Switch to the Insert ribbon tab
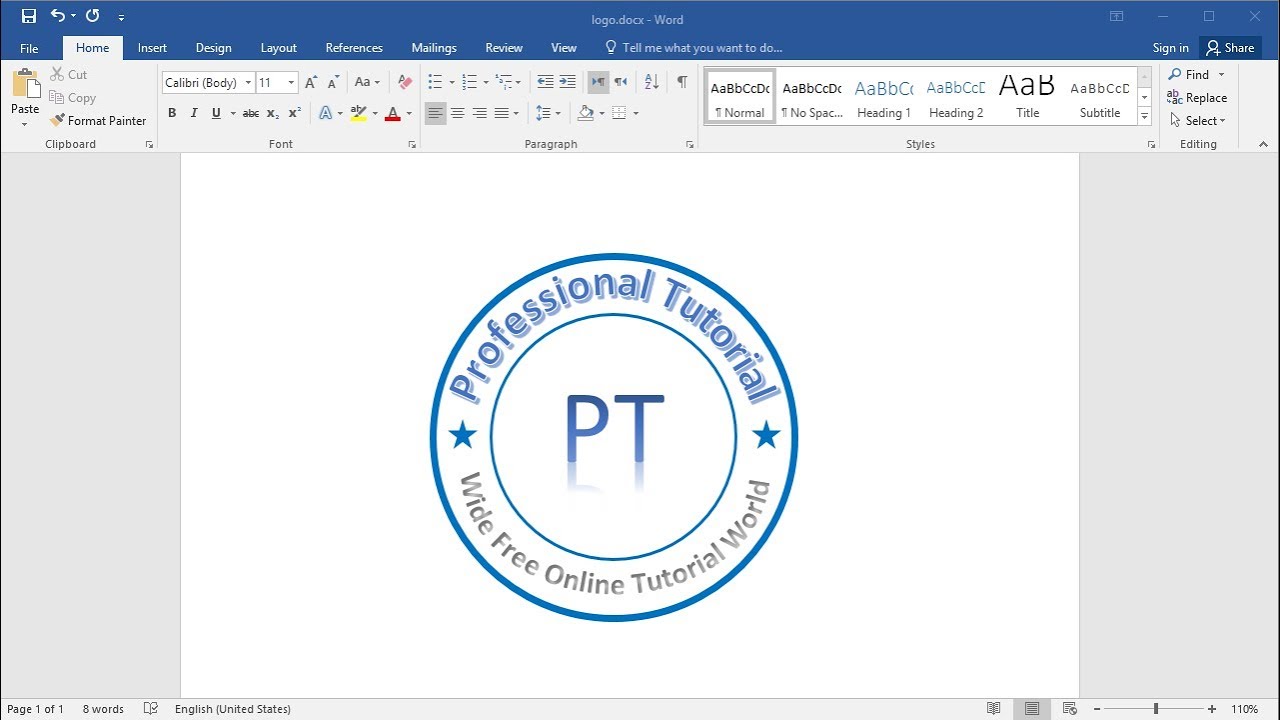The width and height of the screenshot is (1280, 720). tap(152, 47)
